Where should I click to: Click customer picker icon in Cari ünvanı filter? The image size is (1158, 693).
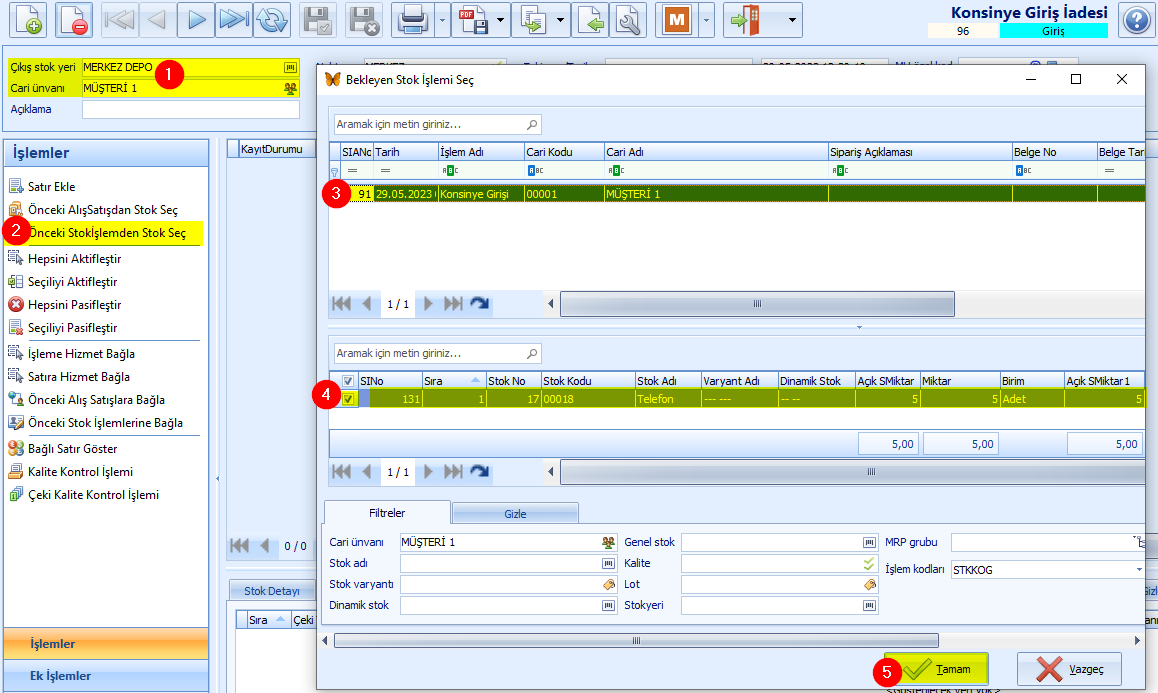609,543
